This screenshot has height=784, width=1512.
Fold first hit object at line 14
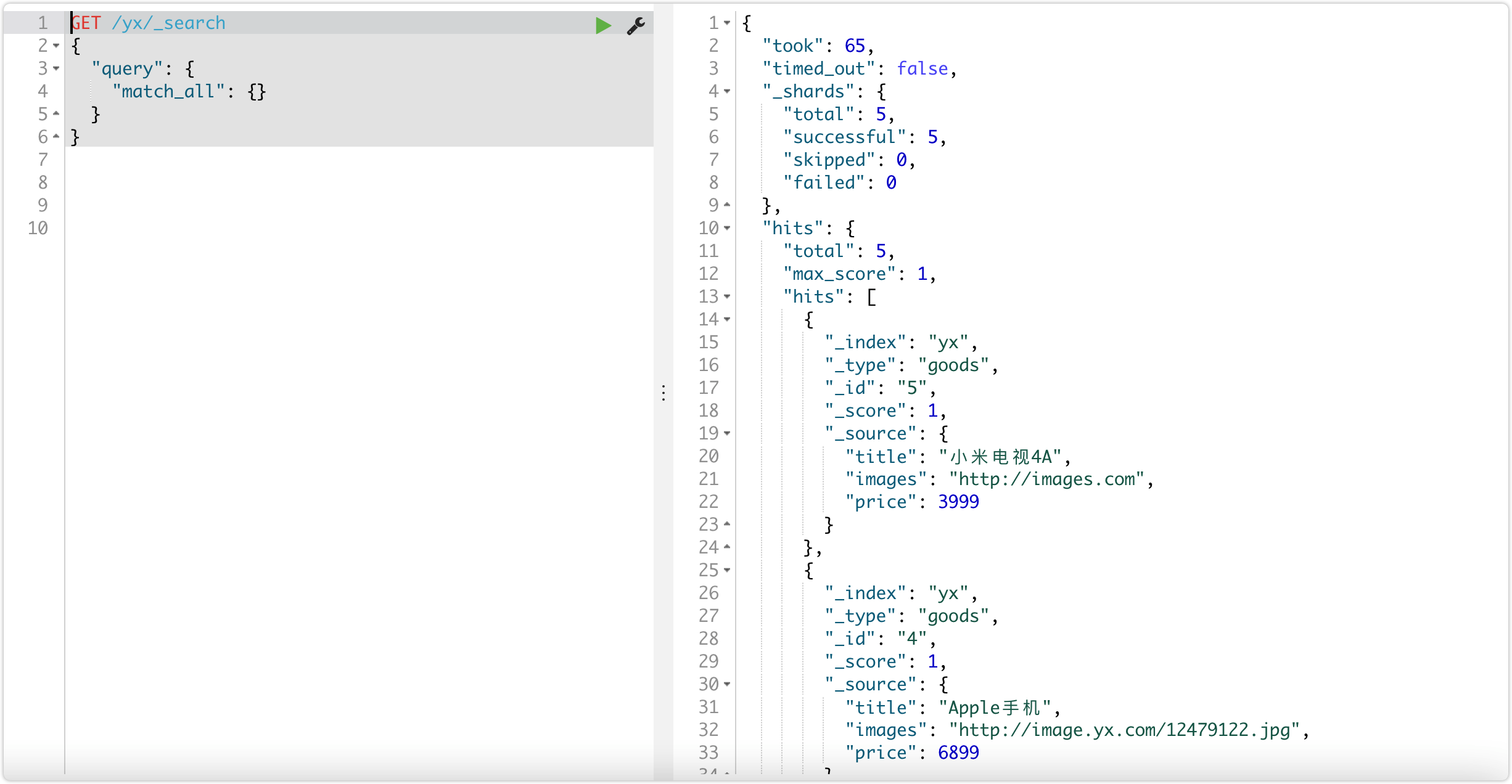pos(727,319)
